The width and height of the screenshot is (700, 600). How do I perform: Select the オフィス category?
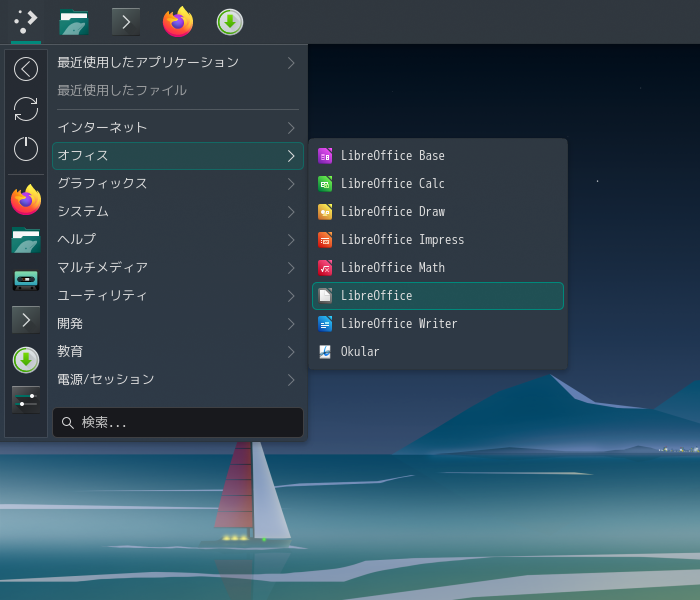tap(178, 156)
